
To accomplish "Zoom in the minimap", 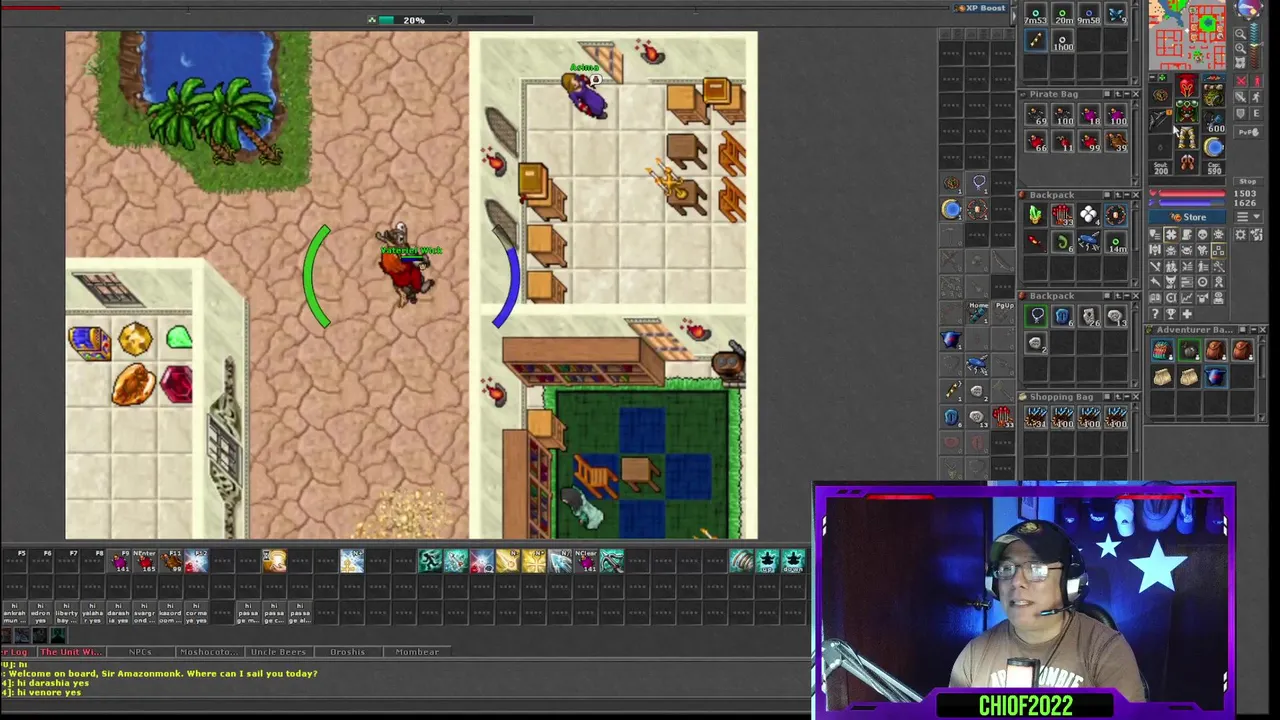I will click(1240, 48).
